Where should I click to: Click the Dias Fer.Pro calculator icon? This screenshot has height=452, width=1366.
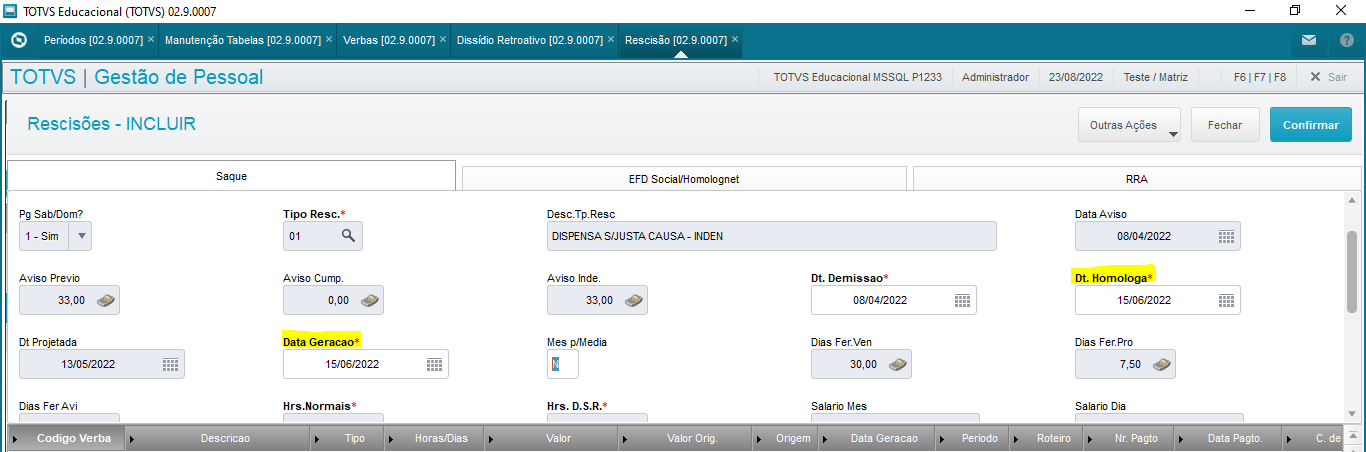tap(1161, 364)
